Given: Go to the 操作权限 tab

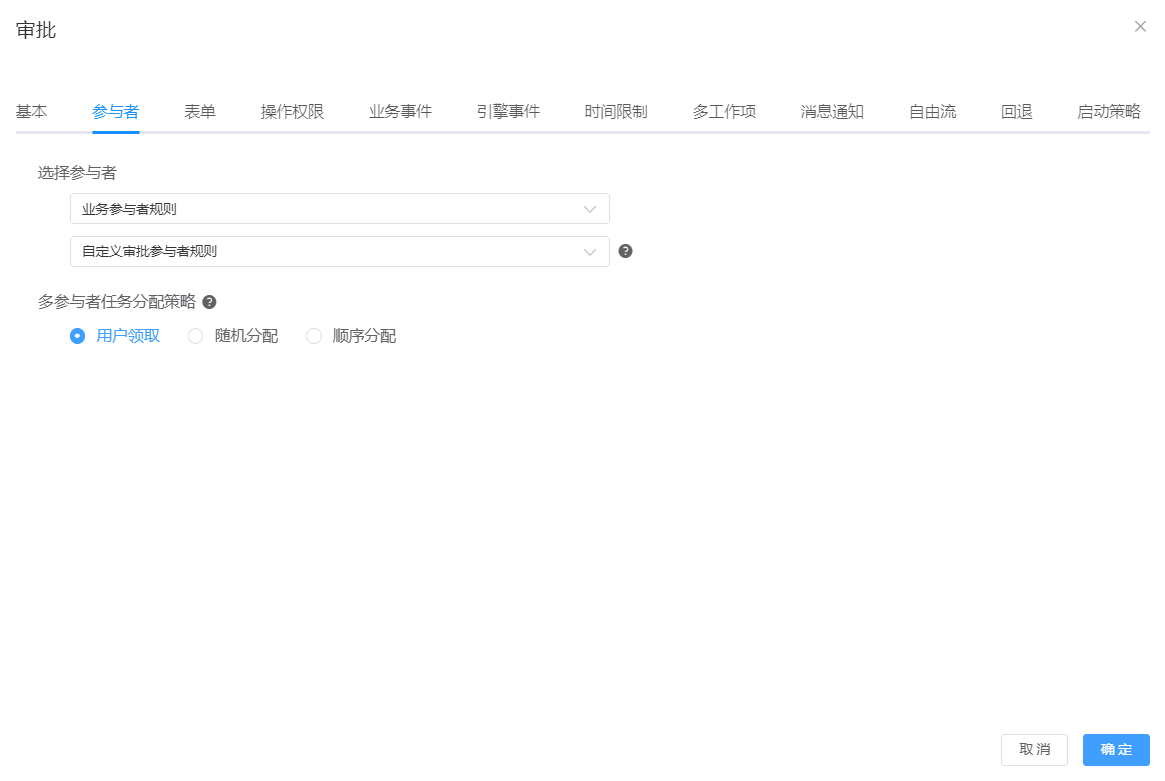Looking at the screenshot, I should (x=292, y=112).
